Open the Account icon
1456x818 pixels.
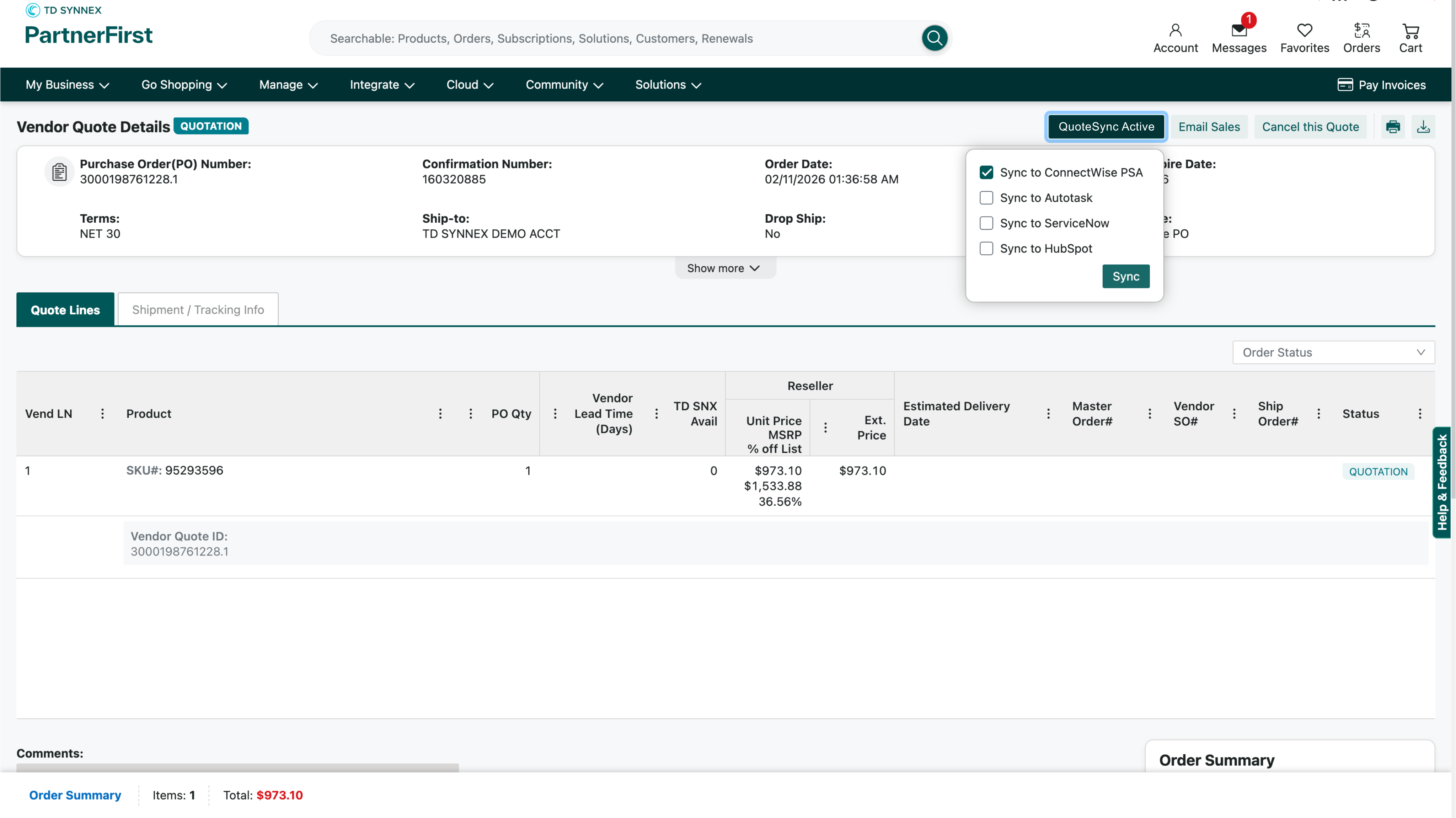click(x=1175, y=38)
